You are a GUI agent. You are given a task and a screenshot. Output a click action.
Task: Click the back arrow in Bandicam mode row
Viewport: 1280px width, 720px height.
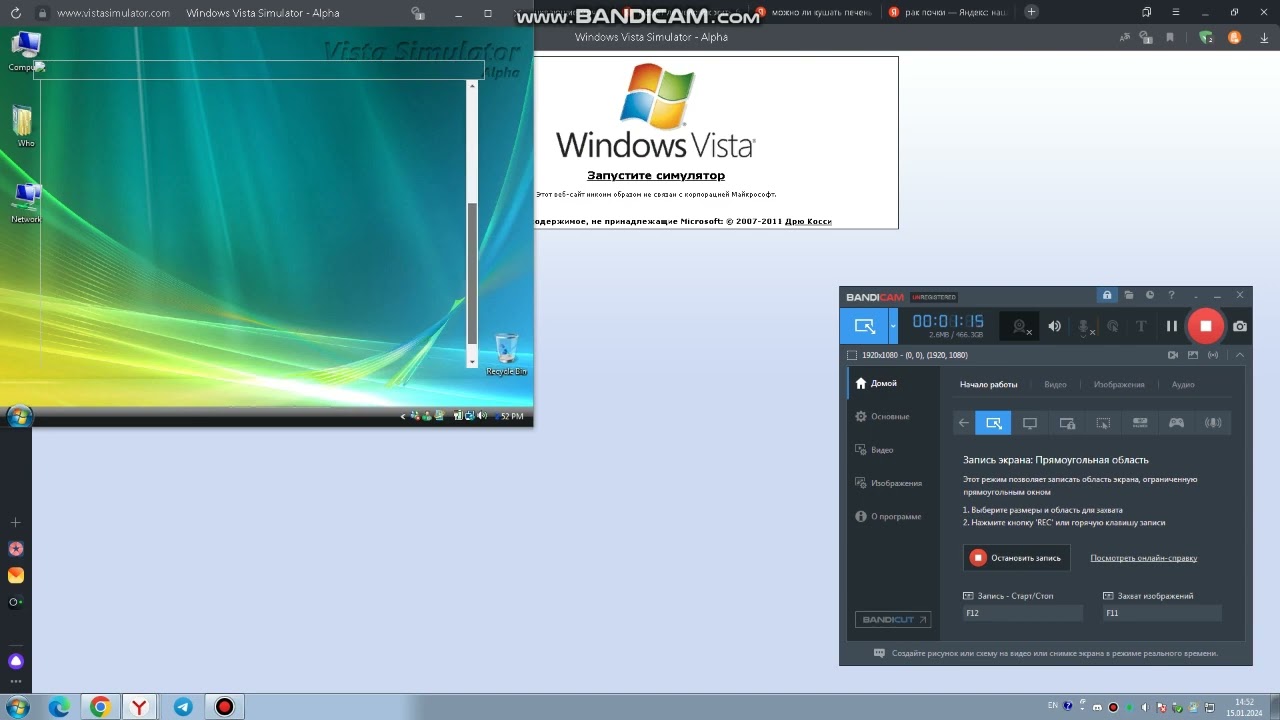[963, 423]
